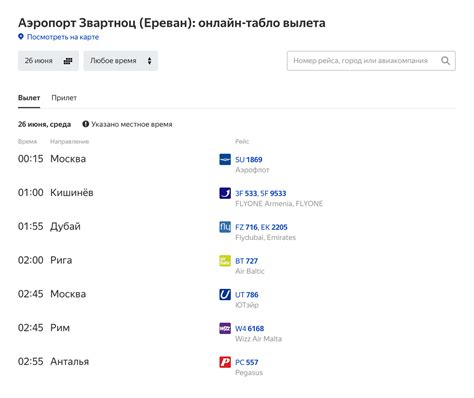Click the Aeroflot logo icon
Viewport: 474px width, 398px height.
pos(225,159)
